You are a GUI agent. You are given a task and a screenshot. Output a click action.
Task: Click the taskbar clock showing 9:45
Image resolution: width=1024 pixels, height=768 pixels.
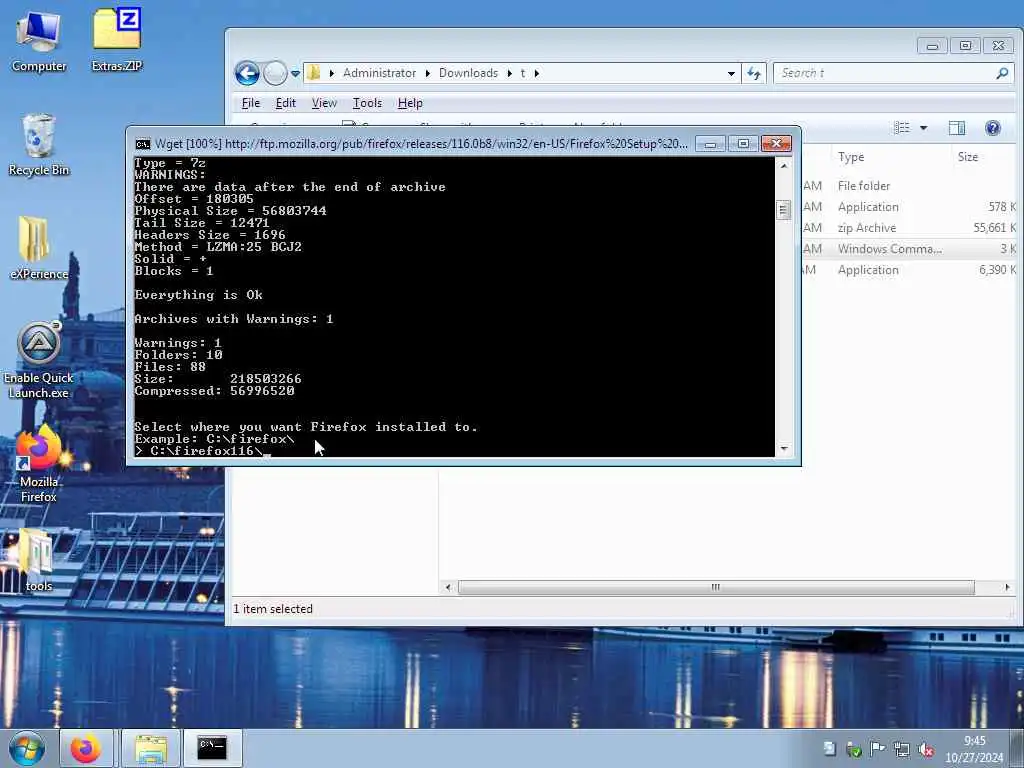(974, 749)
